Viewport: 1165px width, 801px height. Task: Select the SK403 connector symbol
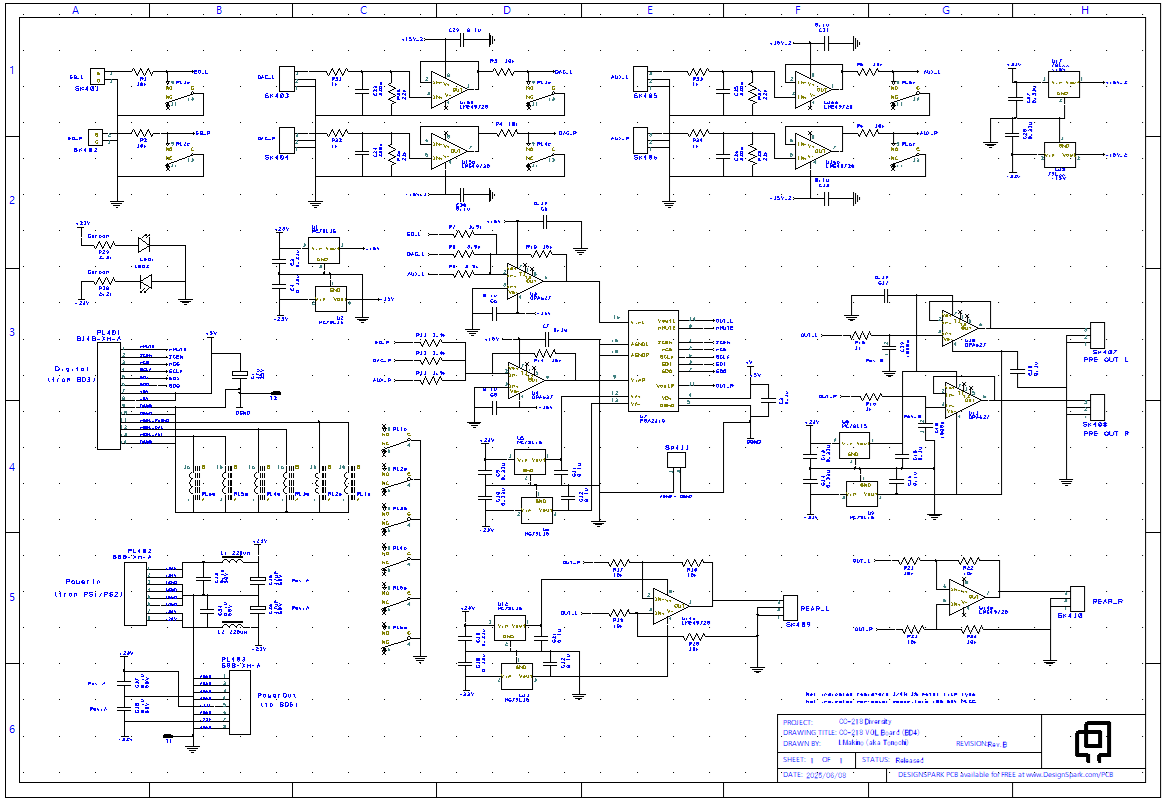coord(286,79)
